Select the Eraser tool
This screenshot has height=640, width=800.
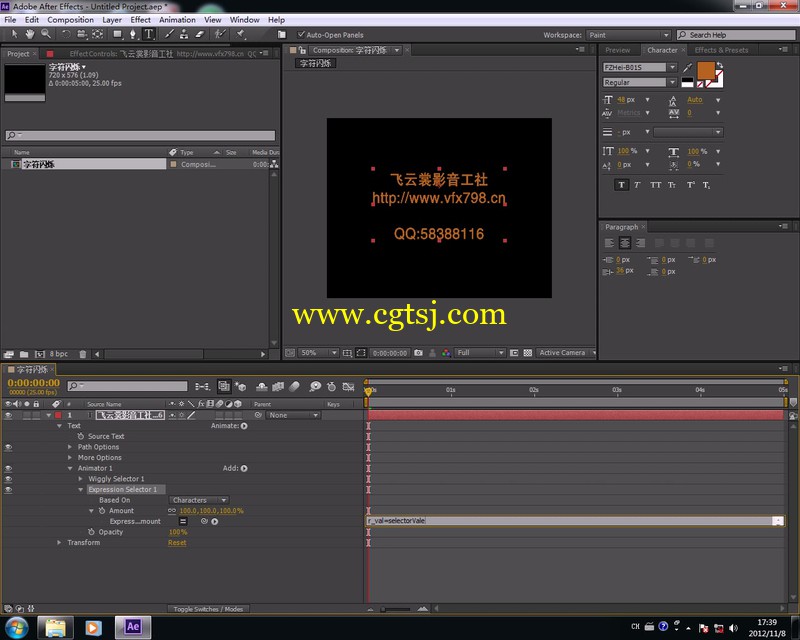[x=200, y=34]
